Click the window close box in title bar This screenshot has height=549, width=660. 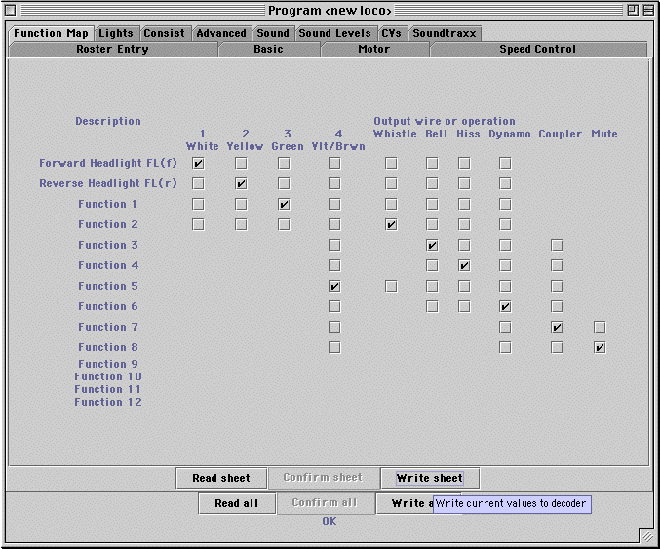point(11,10)
